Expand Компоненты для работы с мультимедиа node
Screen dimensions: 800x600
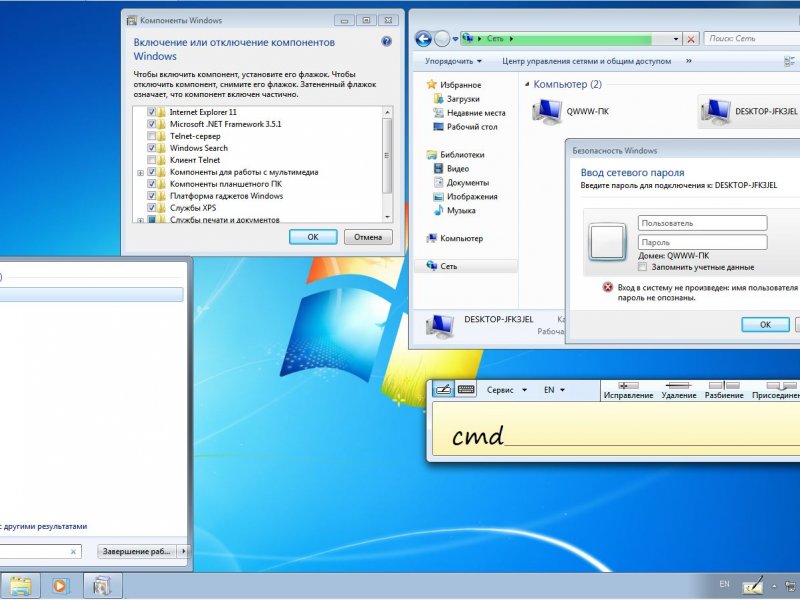[140, 173]
